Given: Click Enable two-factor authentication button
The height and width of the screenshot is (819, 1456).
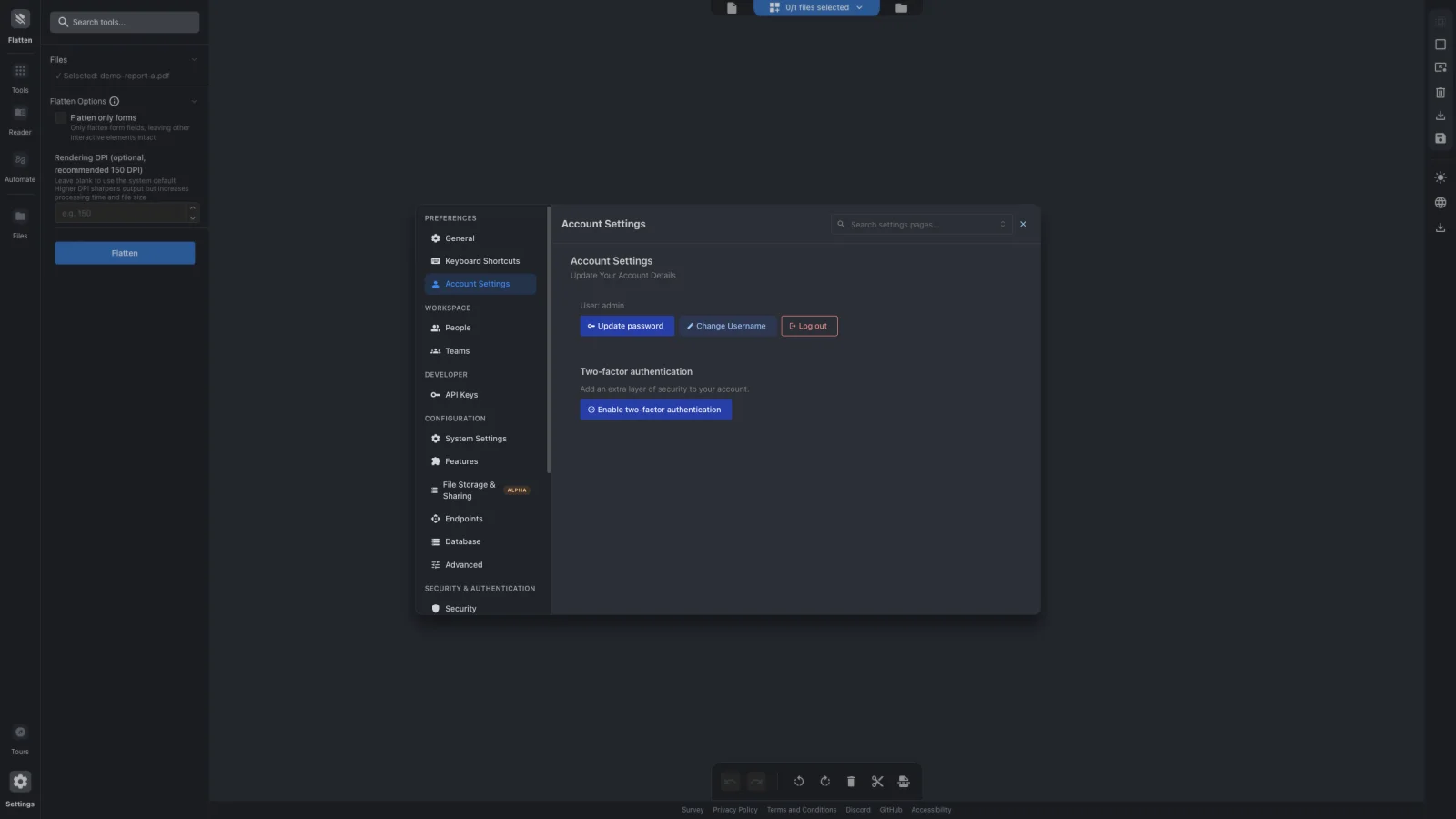Looking at the screenshot, I should [656, 409].
